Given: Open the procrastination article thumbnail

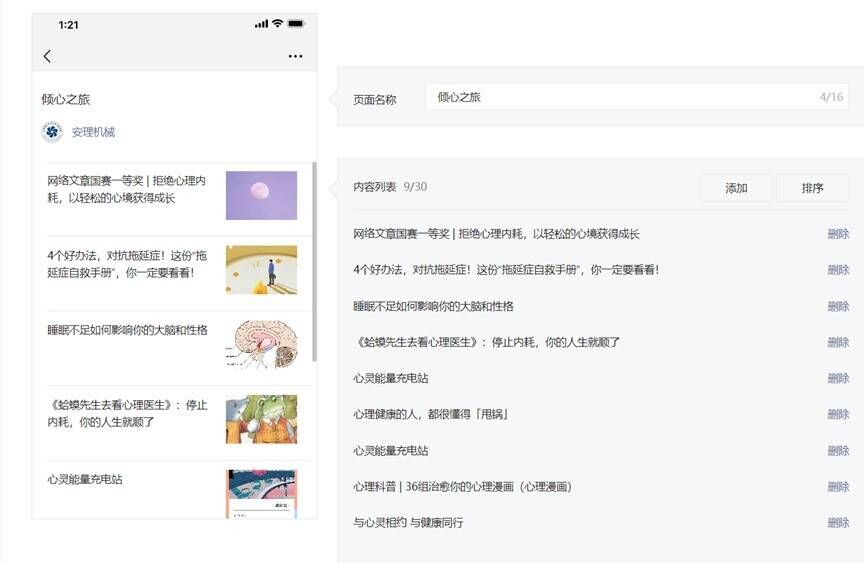Looking at the screenshot, I should pyautogui.click(x=261, y=270).
